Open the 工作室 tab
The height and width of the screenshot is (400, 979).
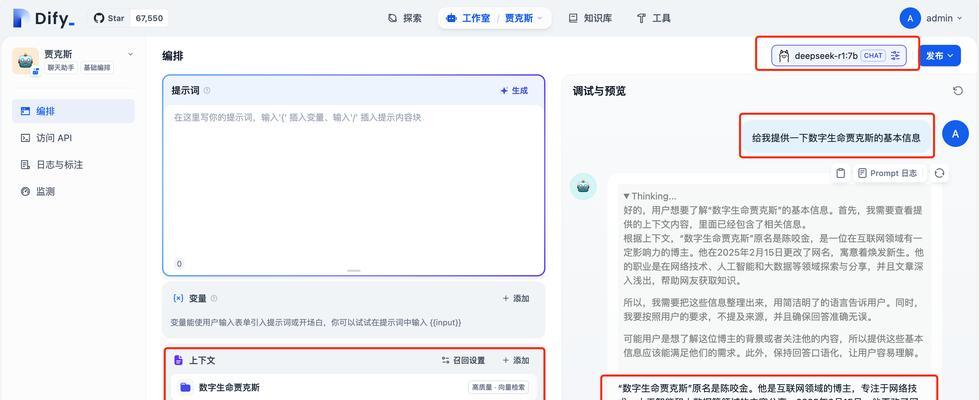(469, 18)
